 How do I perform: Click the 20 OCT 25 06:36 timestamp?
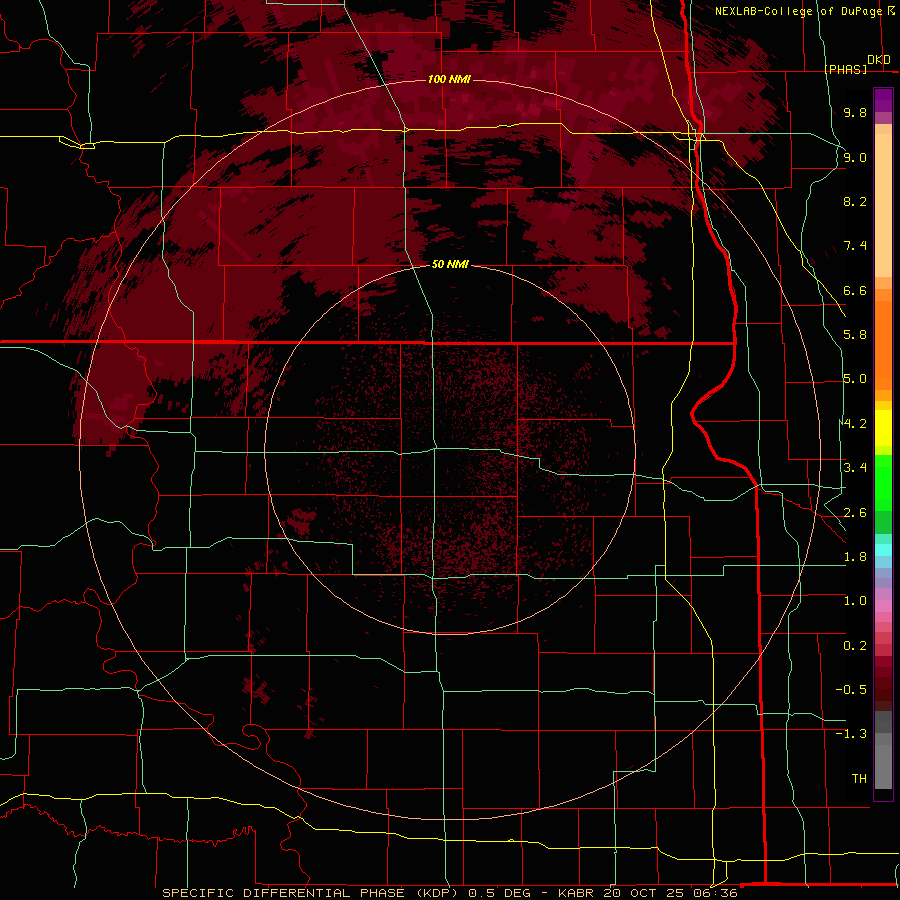(670, 893)
